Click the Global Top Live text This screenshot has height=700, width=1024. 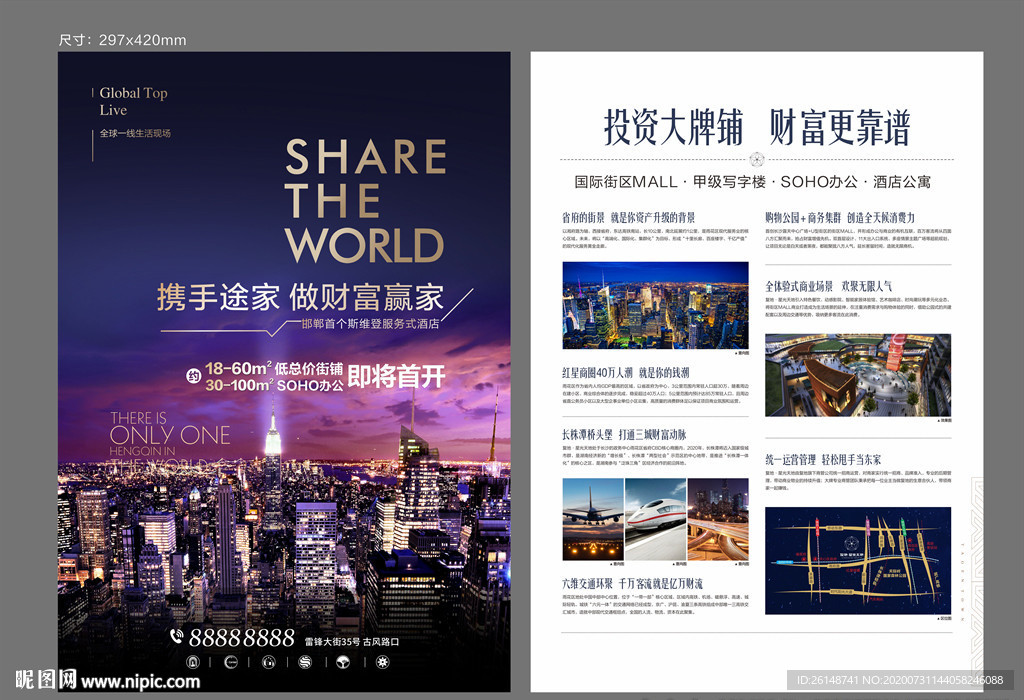(x=133, y=101)
